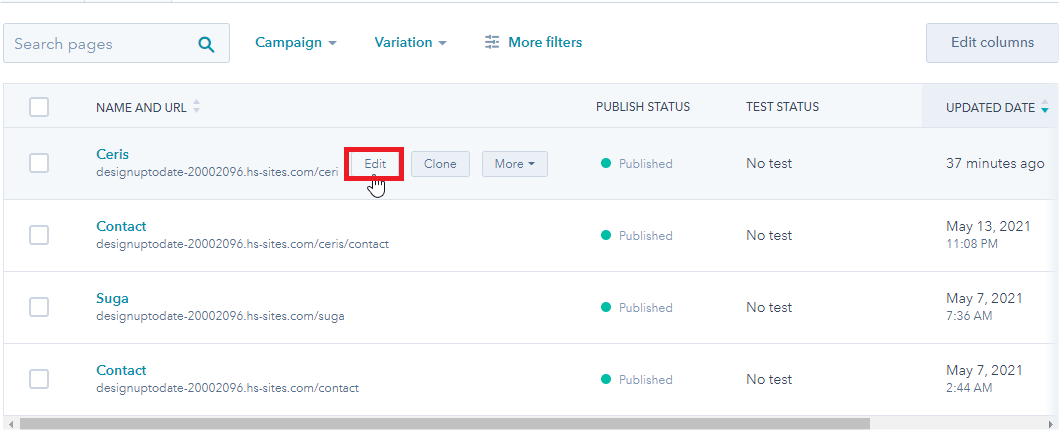Screen dimensions: 1059x430
Task: Tick the select-all header checkbox
Action: 39,107
